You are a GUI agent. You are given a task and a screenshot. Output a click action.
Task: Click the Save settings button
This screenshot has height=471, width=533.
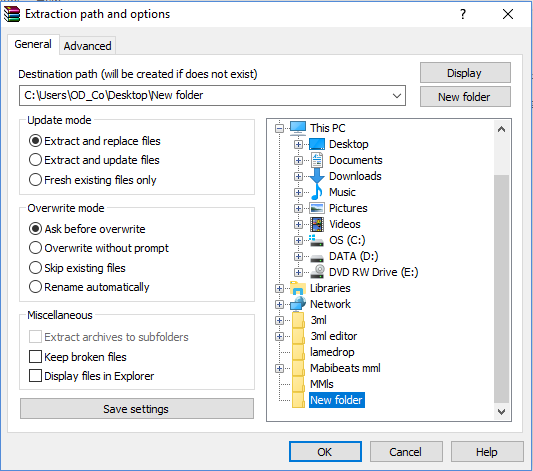137,409
